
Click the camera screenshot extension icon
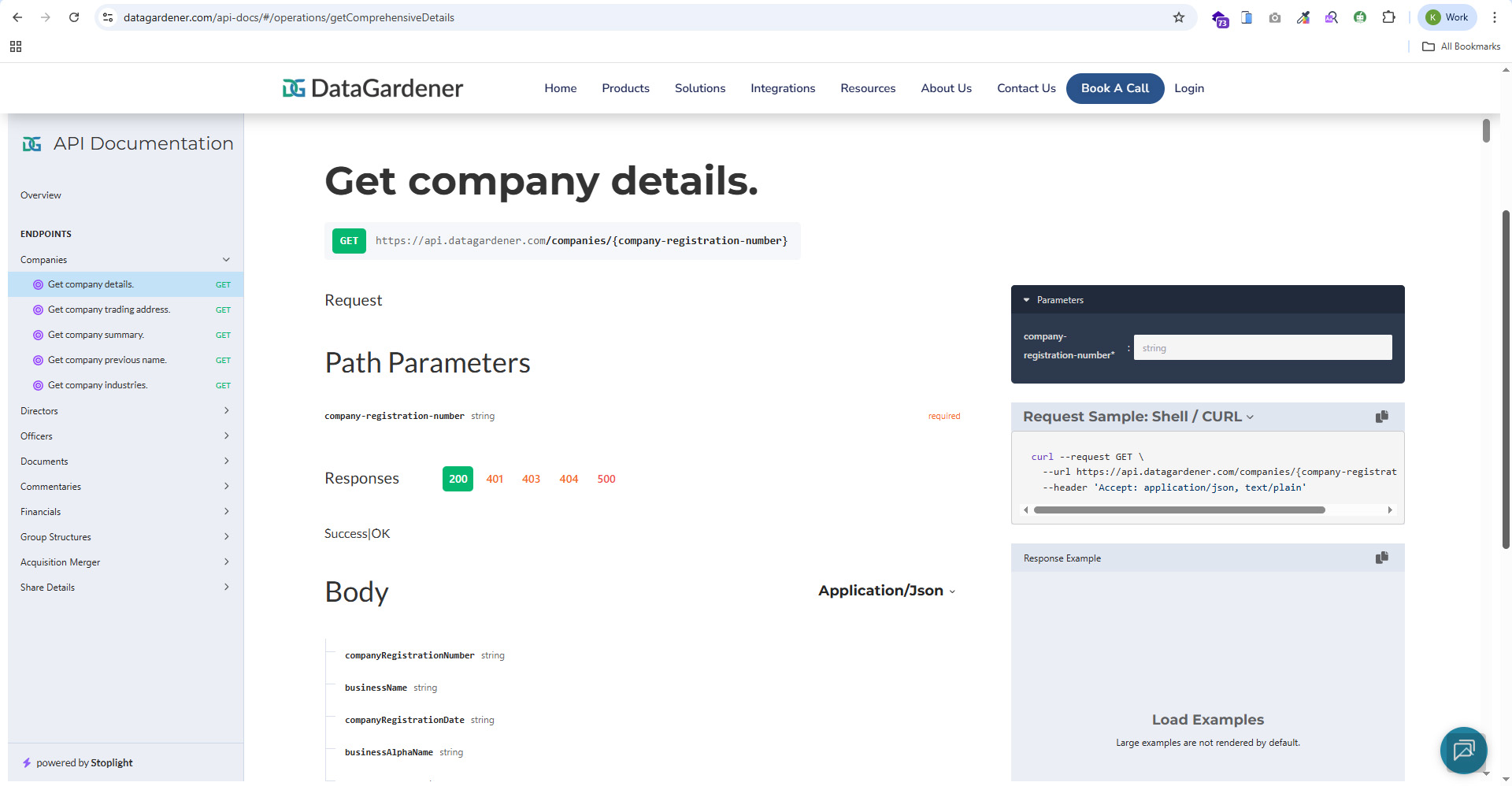click(1275, 17)
